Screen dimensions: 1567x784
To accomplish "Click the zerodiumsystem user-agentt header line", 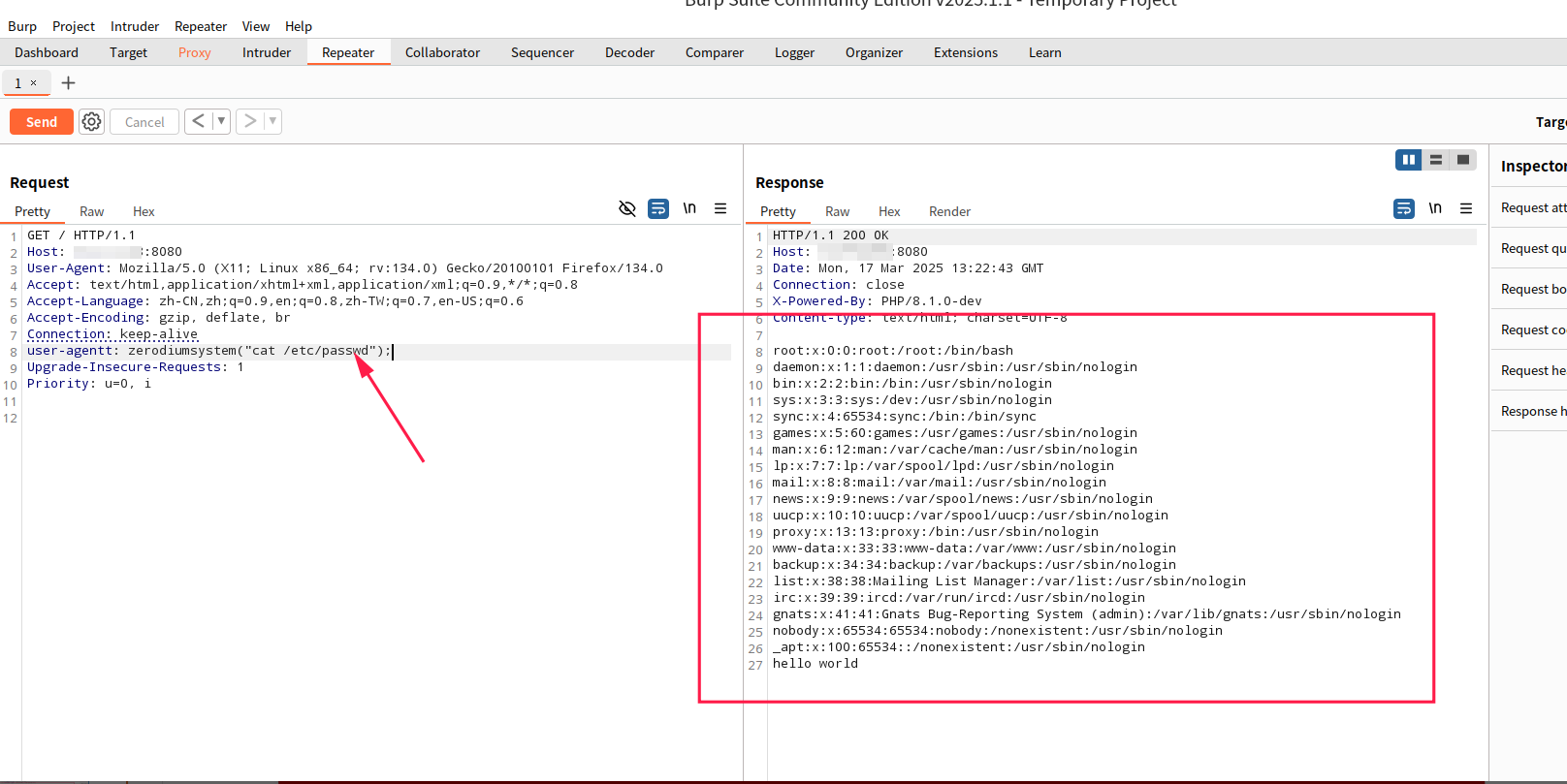I will 209,351.
